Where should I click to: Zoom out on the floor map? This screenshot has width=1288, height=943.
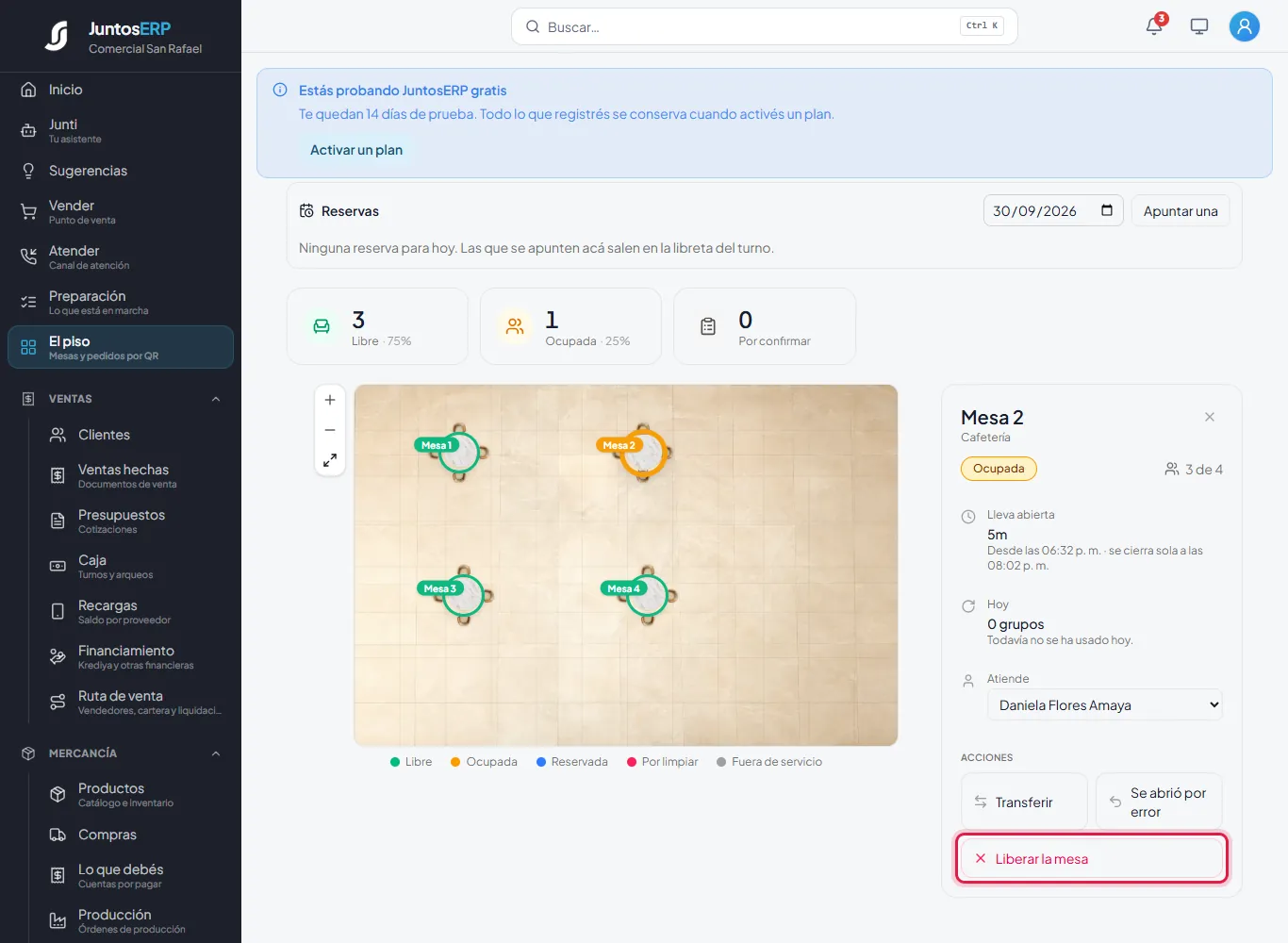point(330,430)
